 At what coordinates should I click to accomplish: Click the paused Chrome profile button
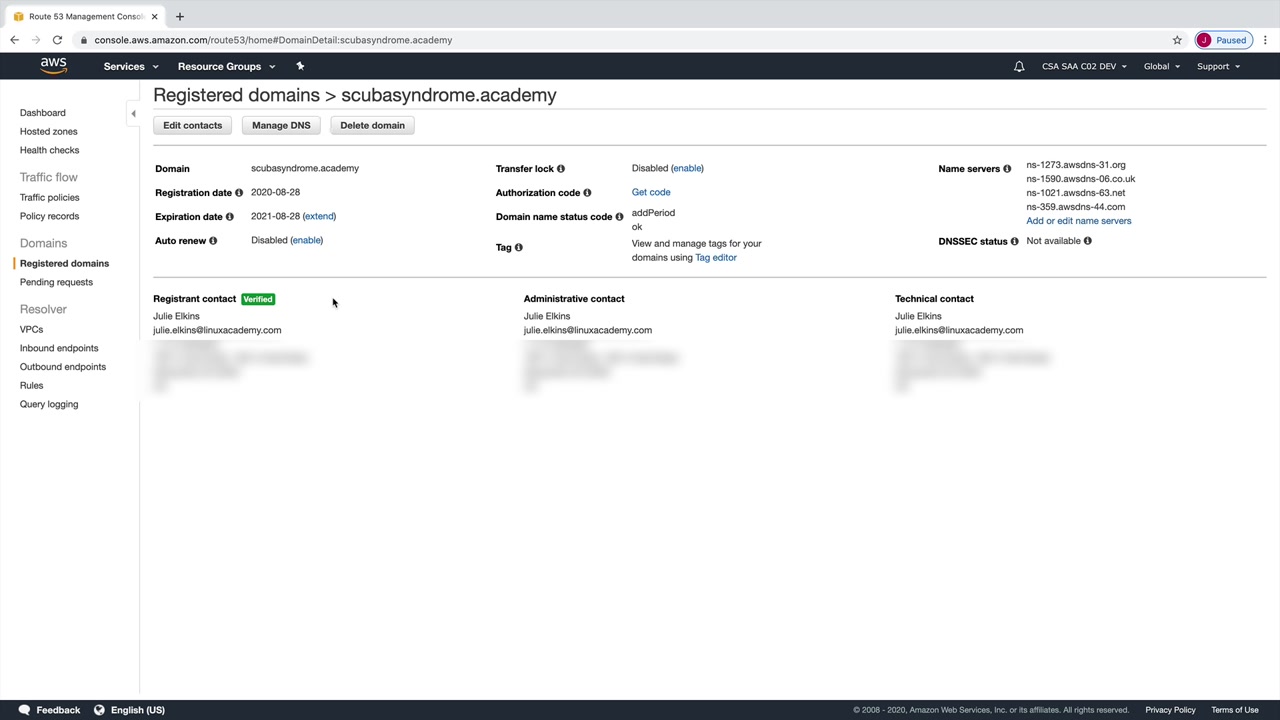click(1223, 40)
